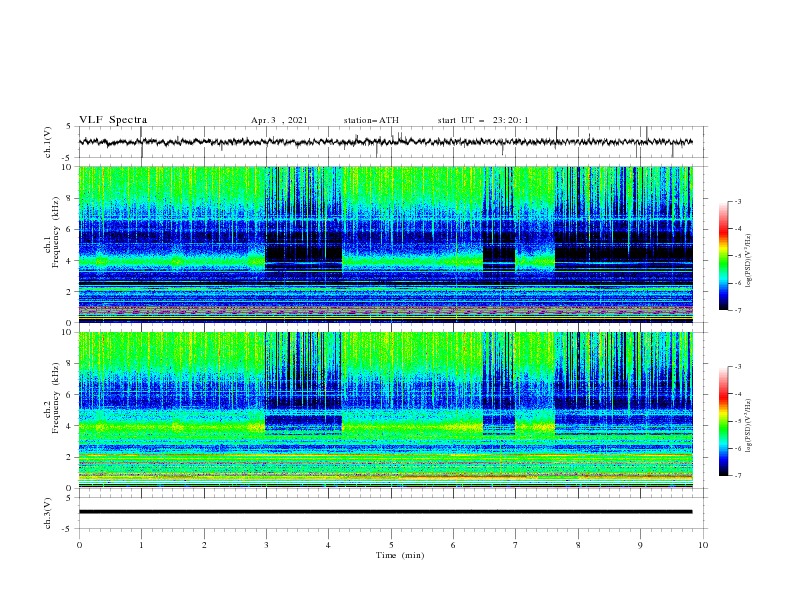Click the time axis tick label "1"
Screen dimensions: 792x612
click(x=142, y=545)
